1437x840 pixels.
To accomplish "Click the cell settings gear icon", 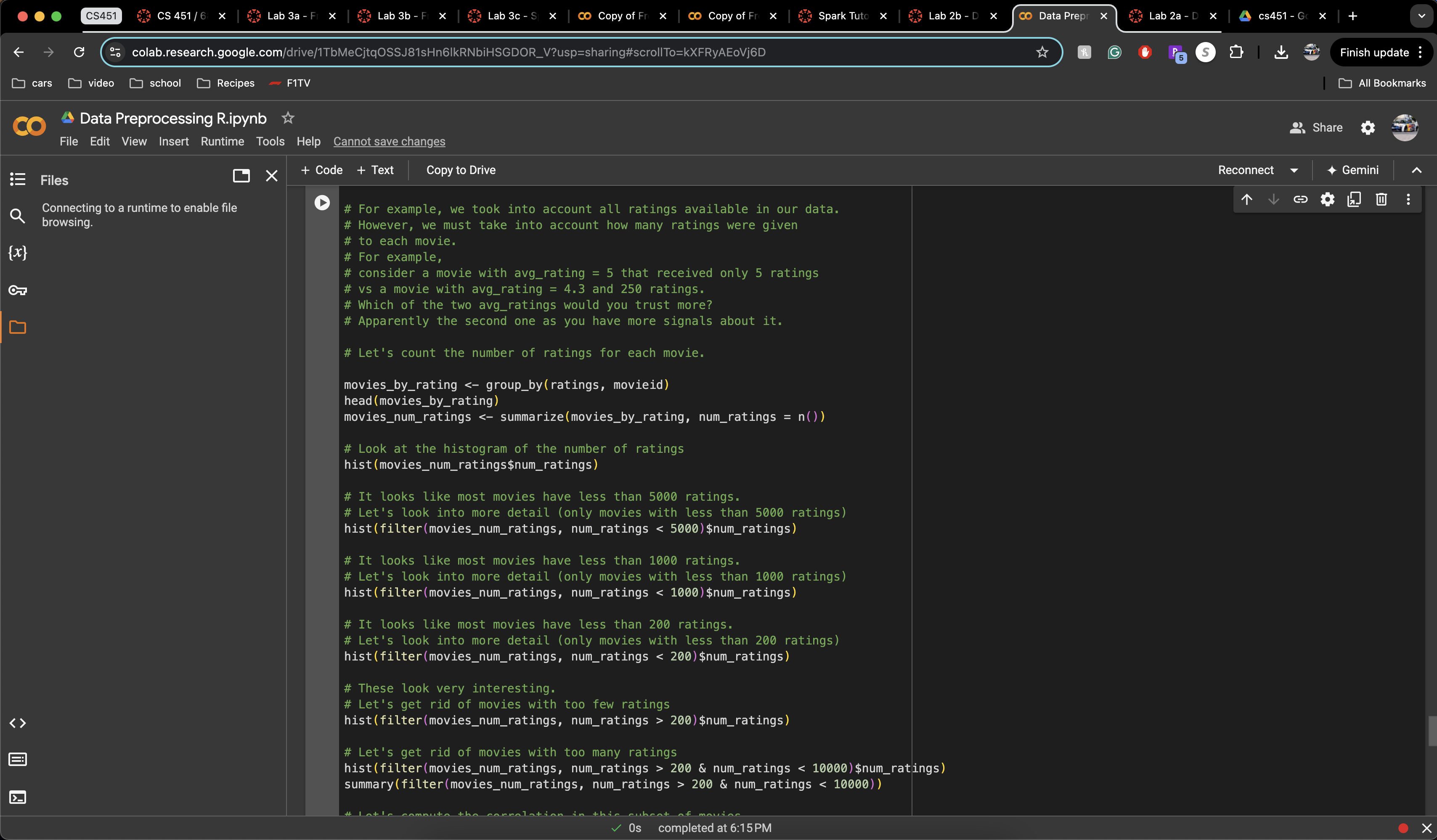I will pos(1327,201).
